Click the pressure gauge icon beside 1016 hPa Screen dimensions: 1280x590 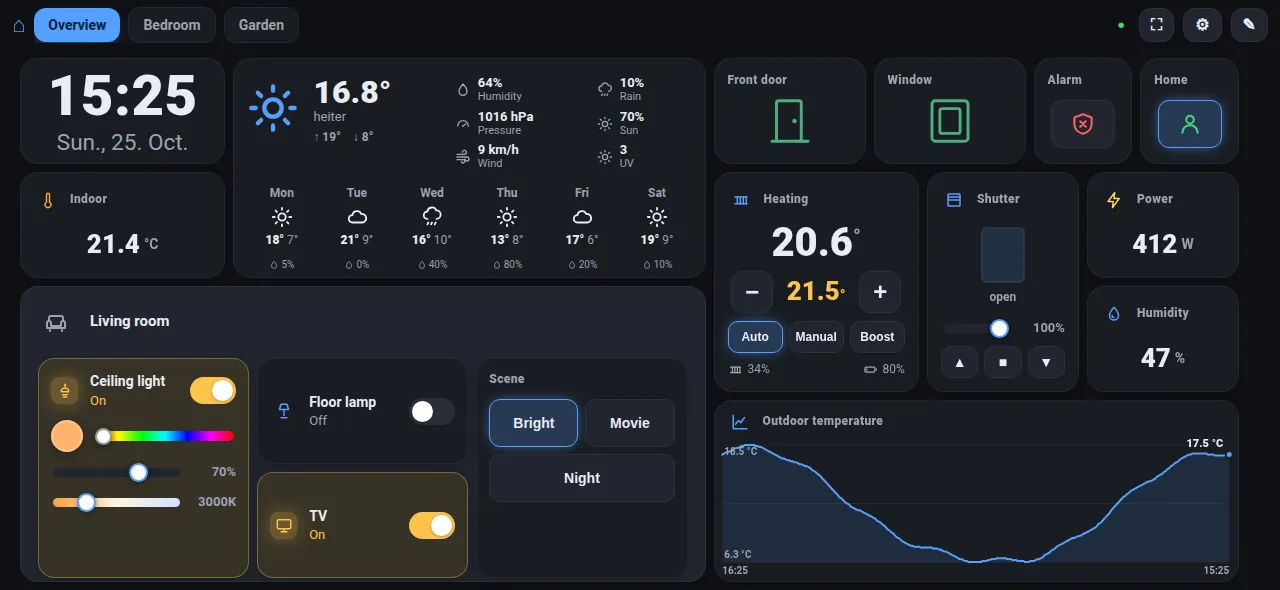463,123
